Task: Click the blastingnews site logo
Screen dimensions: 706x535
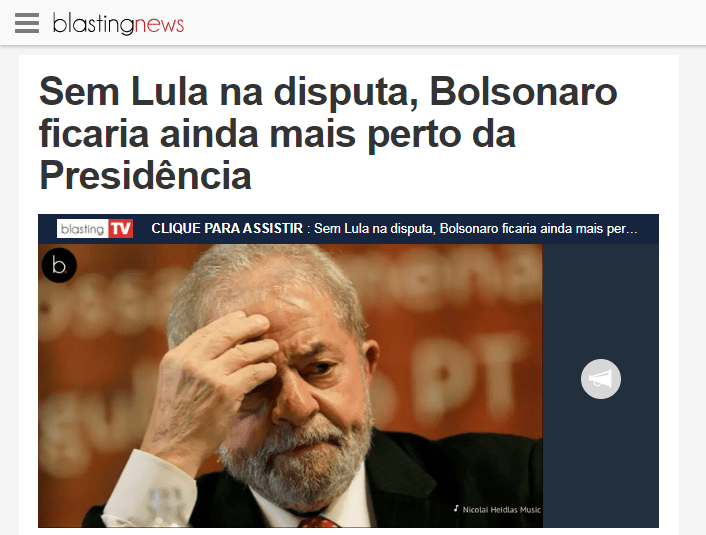Action: tap(118, 23)
